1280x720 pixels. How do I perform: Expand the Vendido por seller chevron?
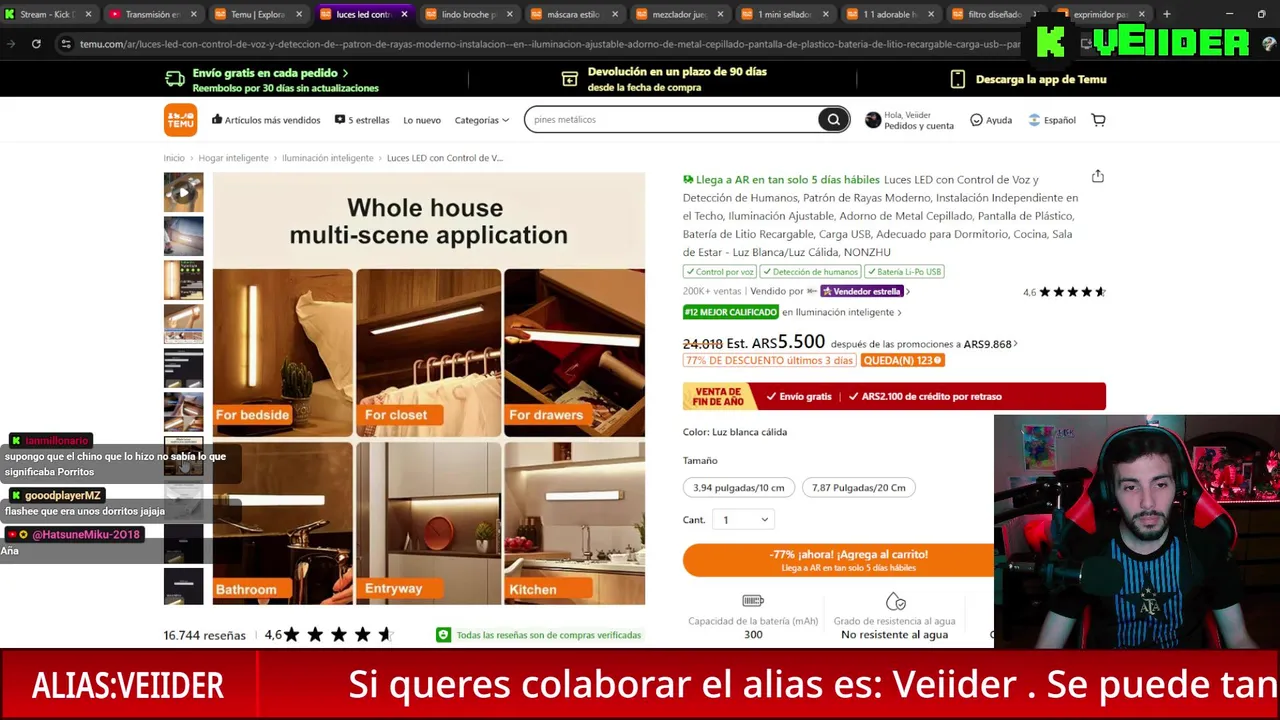tap(907, 292)
